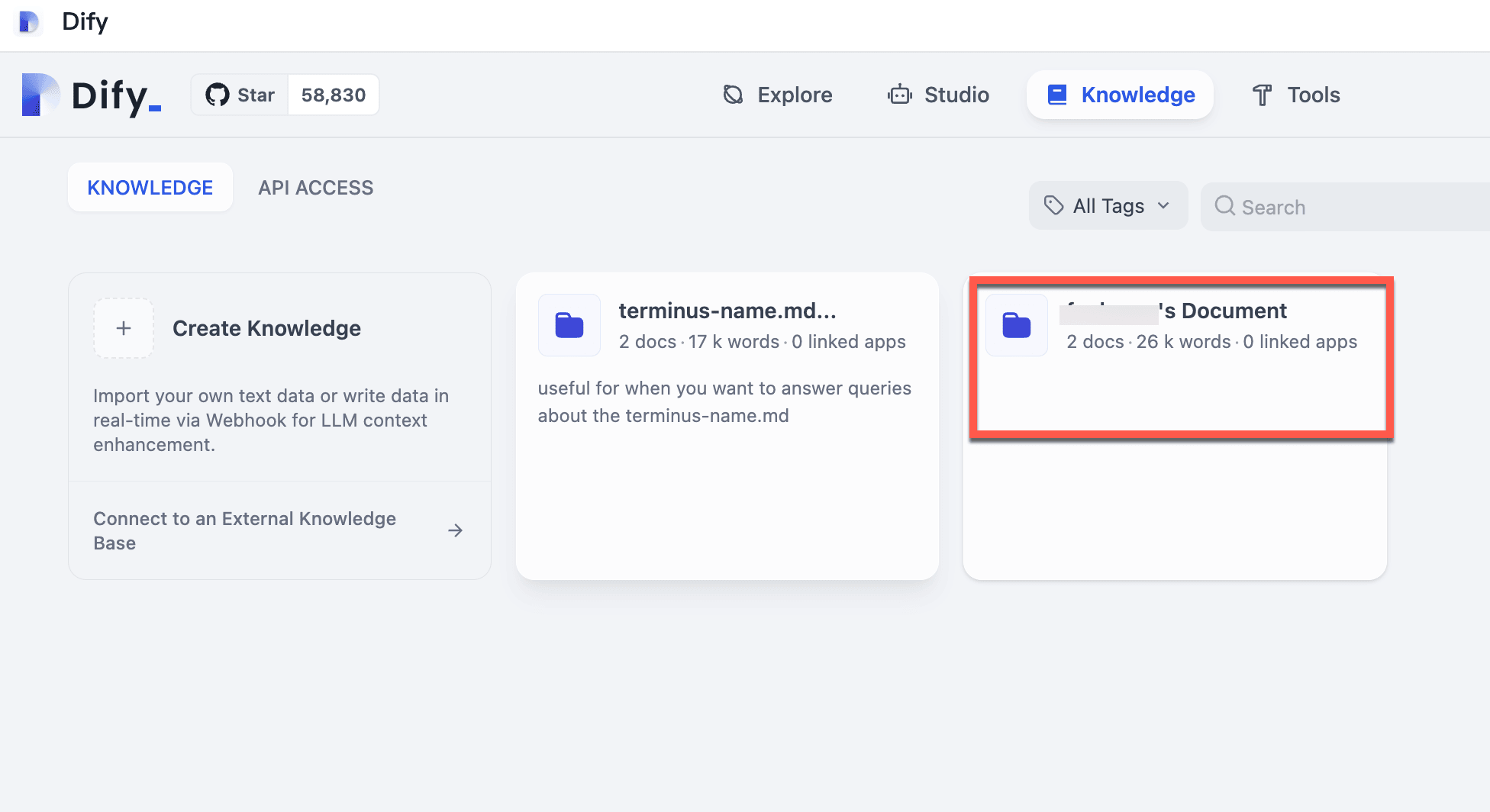Image resolution: width=1490 pixels, height=812 pixels.
Task: Click the GitHub star count 58,830
Action: 333,95
